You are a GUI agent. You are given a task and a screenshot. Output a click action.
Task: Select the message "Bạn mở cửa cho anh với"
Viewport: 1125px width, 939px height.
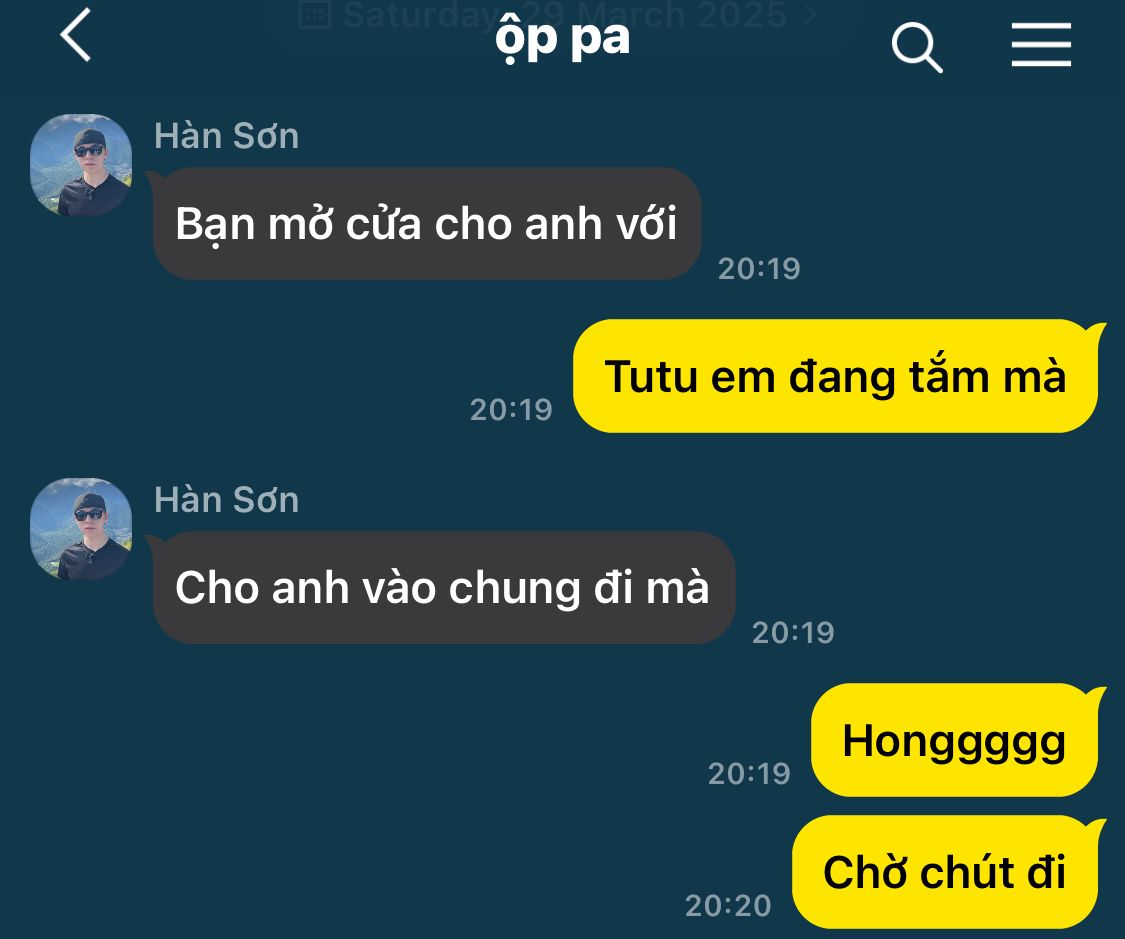pyautogui.click(x=426, y=223)
